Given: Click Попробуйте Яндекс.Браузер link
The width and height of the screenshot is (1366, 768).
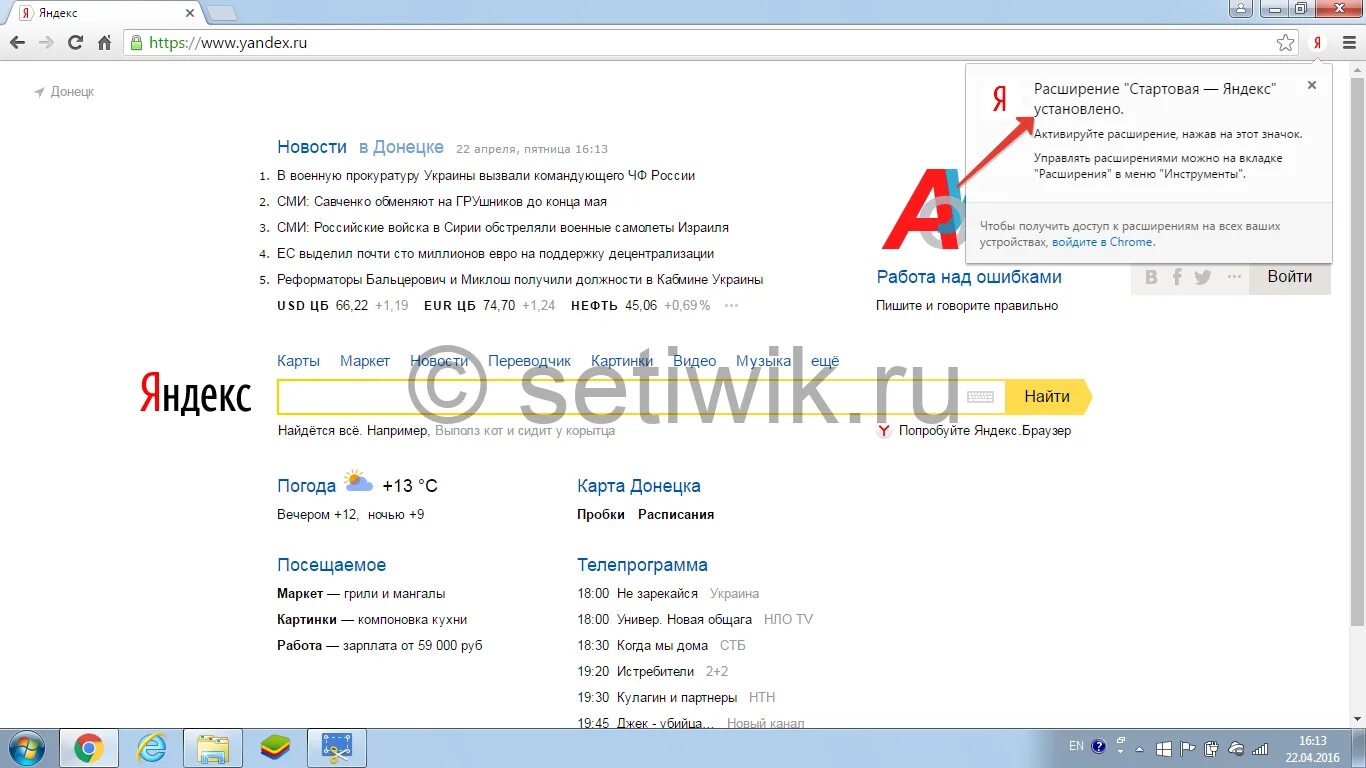Looking at the screenshot, I should [985, 431].
